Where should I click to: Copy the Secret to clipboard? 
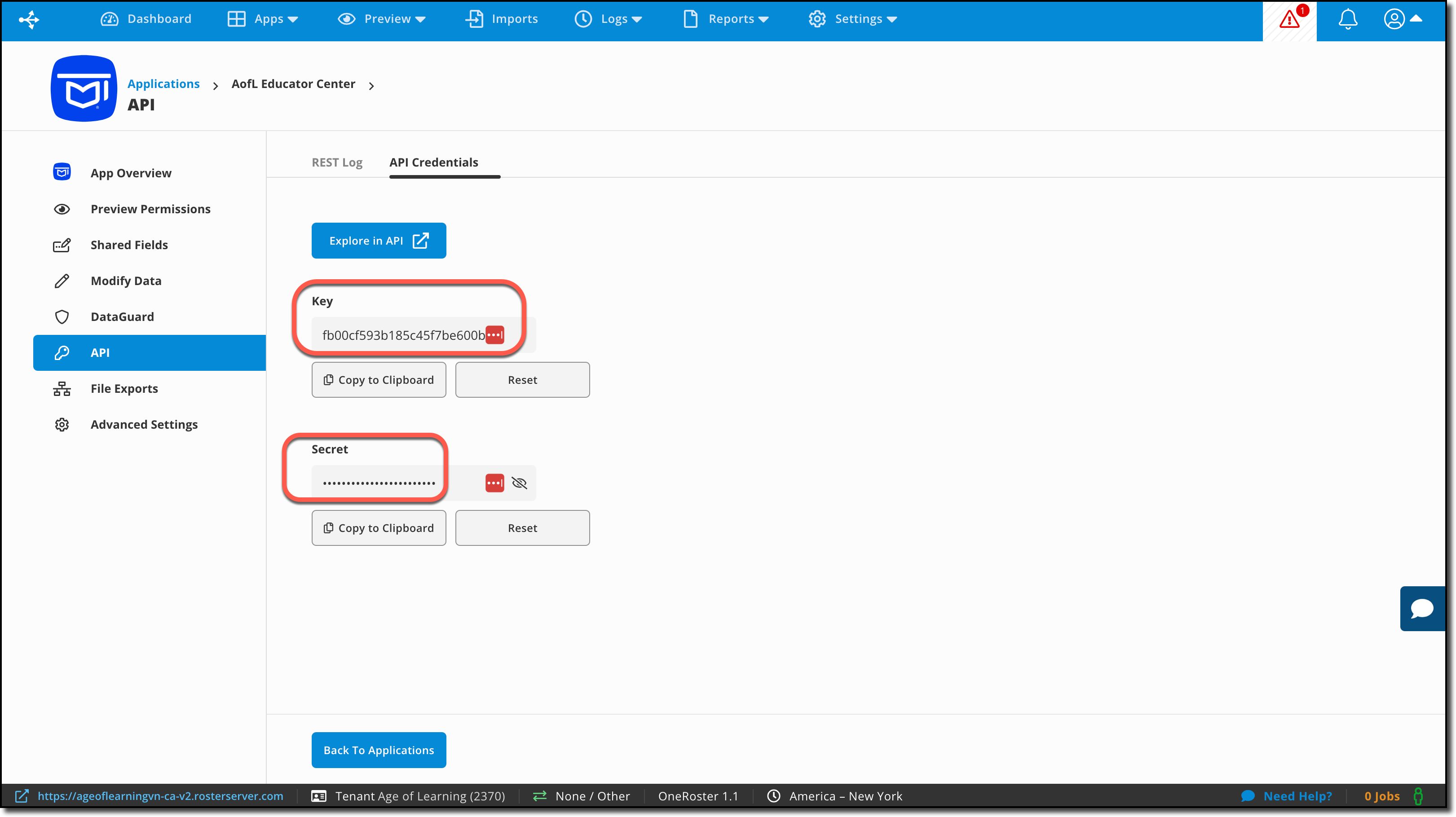379,528
